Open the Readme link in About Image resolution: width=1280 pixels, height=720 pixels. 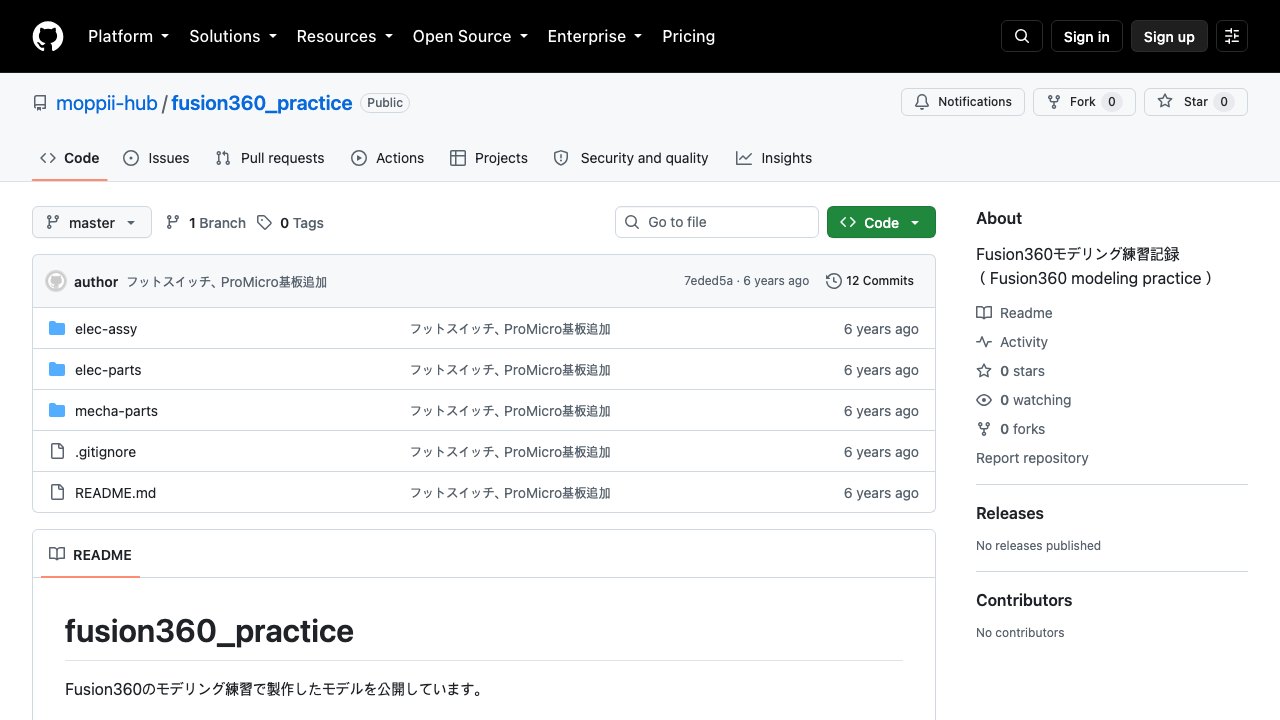[x=1026, y=313]
